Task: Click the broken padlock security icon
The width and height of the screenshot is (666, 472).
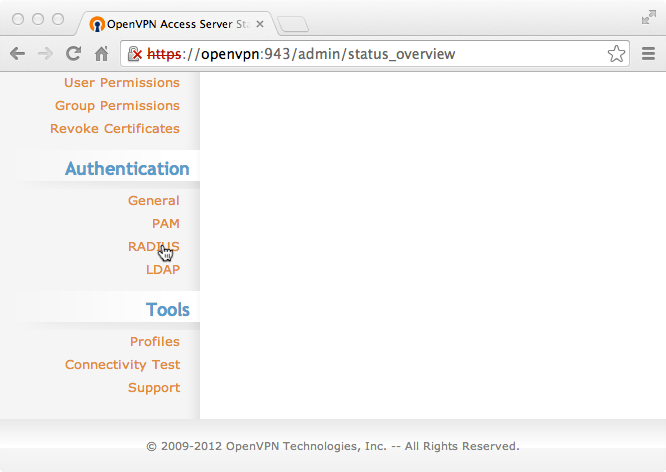Action: [x=135, y=54]
